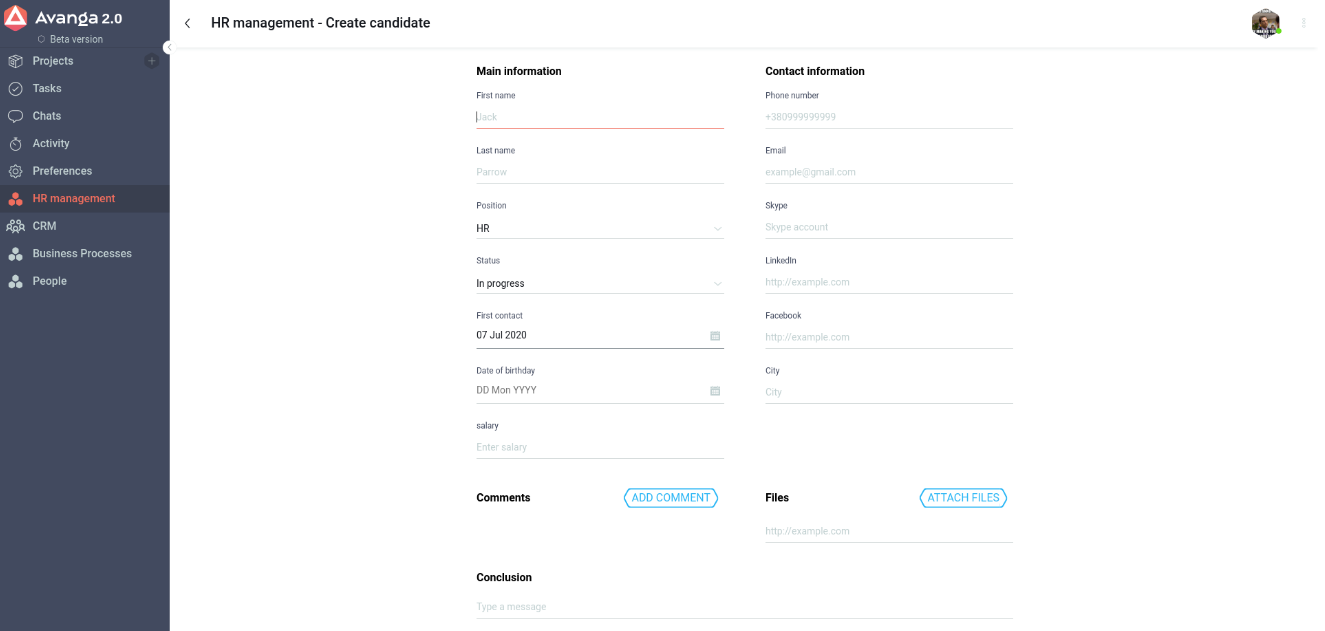The width and height of the screenshot is (1325, 631).
Task: Navigate to CRM in sidebar
Action: click(x=44, y=226)
